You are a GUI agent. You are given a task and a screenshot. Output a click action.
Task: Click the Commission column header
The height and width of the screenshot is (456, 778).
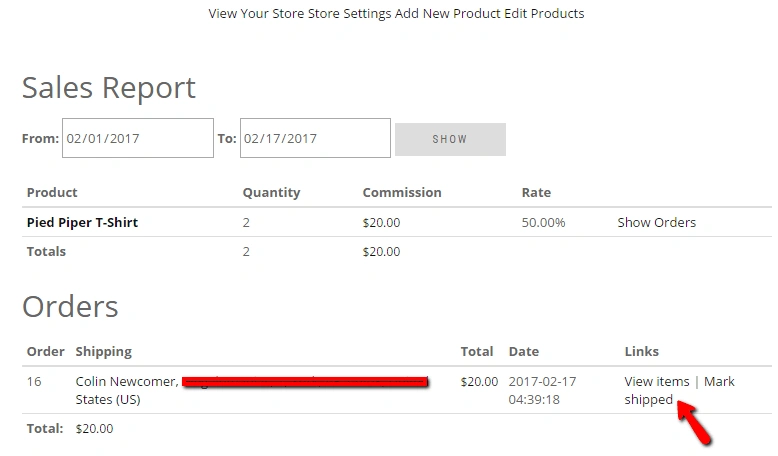pos(401,192)
